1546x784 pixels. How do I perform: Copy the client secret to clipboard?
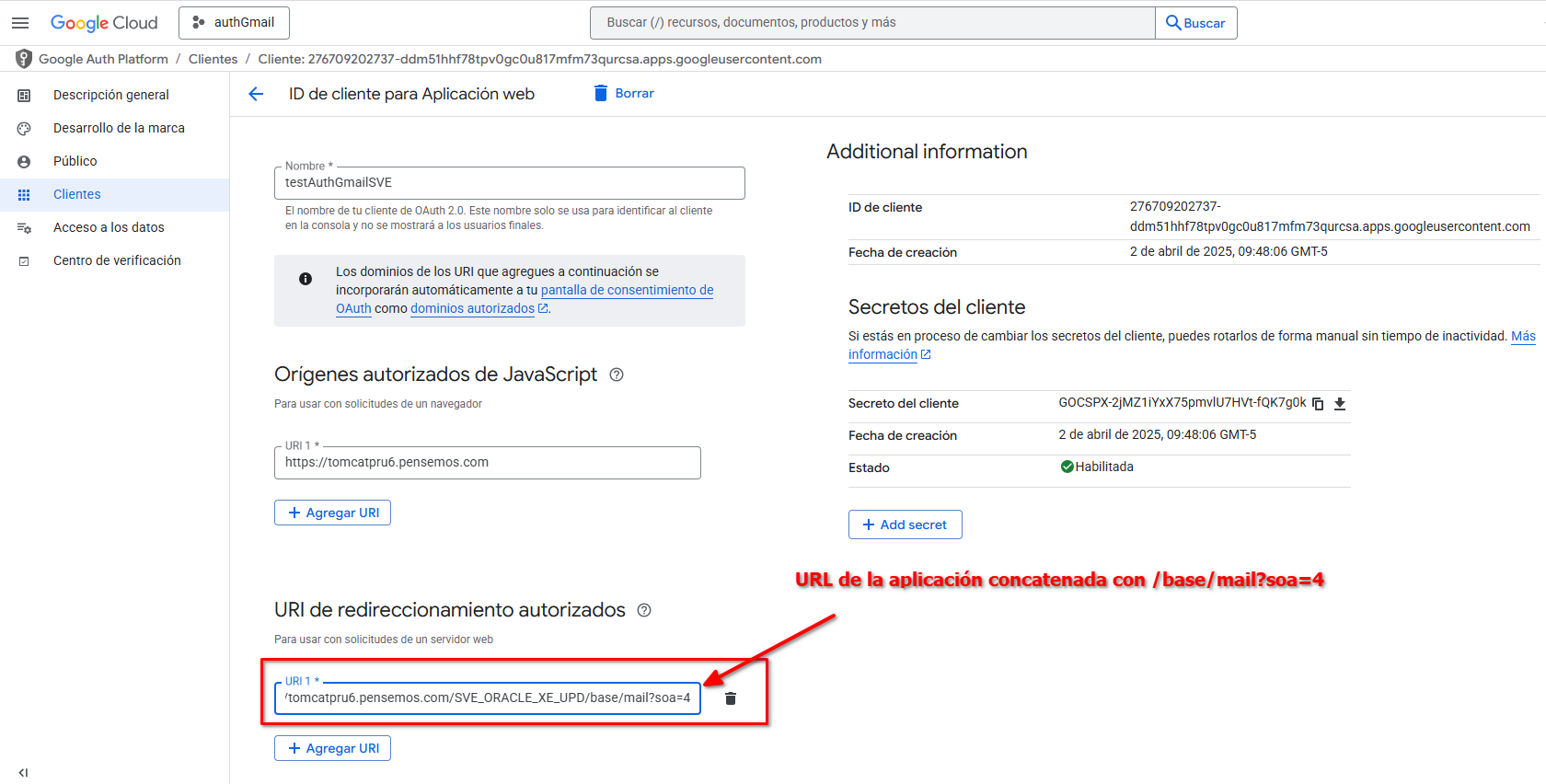1318,404
